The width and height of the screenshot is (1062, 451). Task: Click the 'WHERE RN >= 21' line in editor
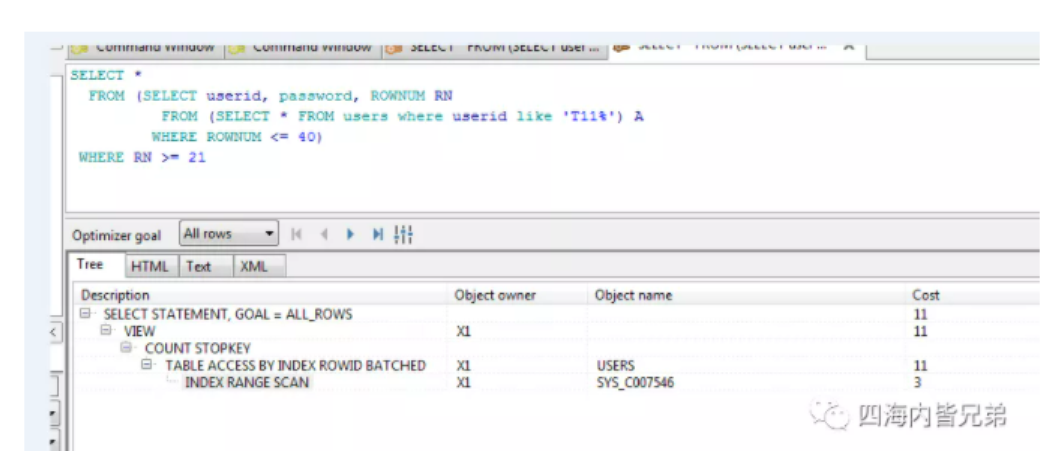[x=142, y=157]
